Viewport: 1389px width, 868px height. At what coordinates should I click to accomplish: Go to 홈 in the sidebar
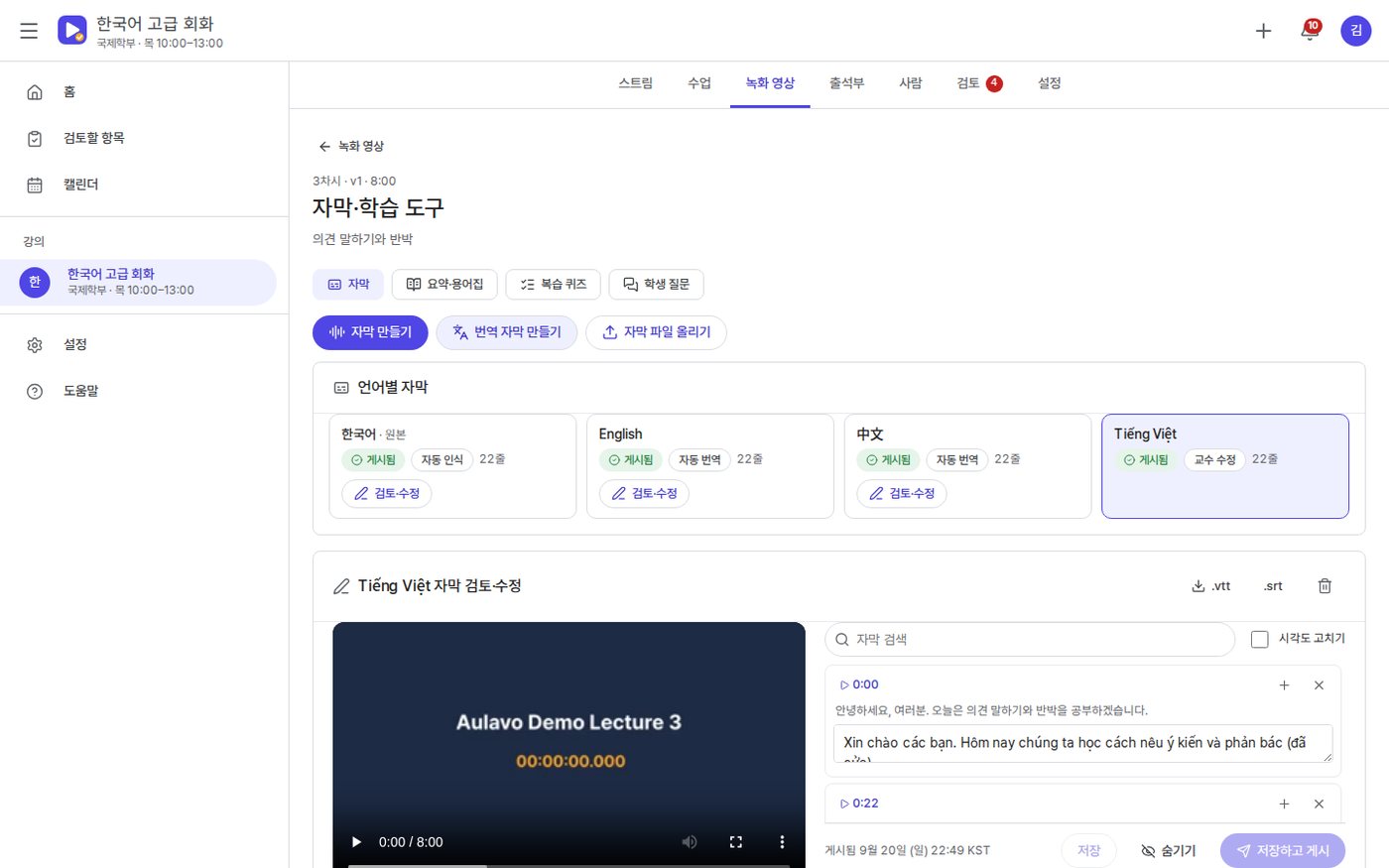pyautogui.click(x=138, y=92)
